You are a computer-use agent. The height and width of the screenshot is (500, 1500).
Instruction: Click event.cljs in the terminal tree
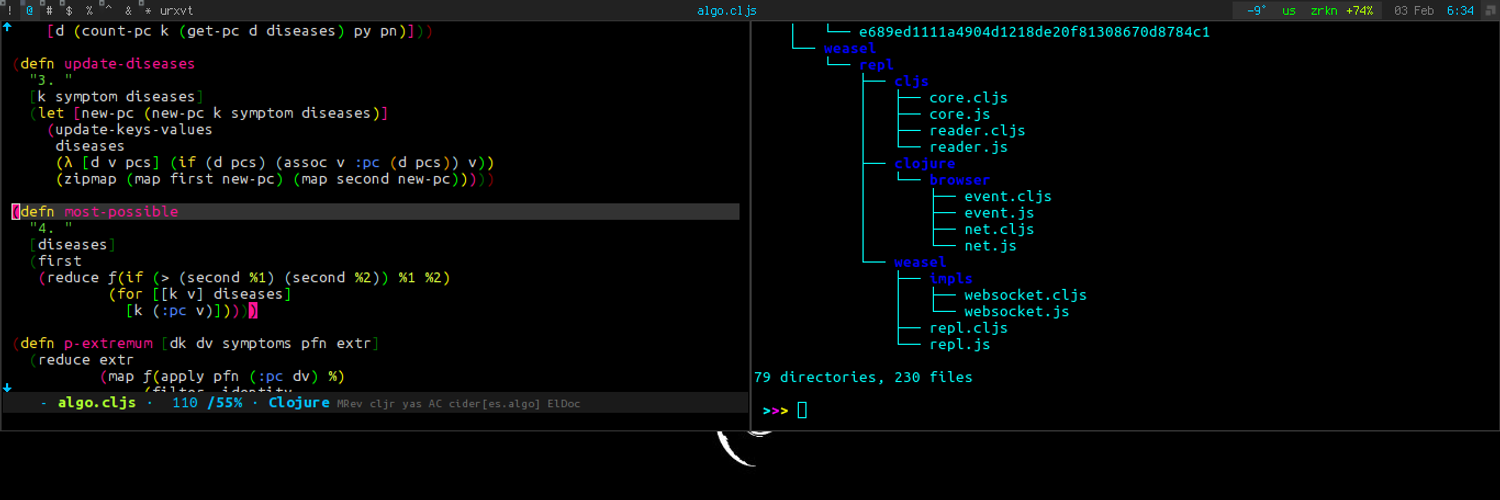[1008, 196]
